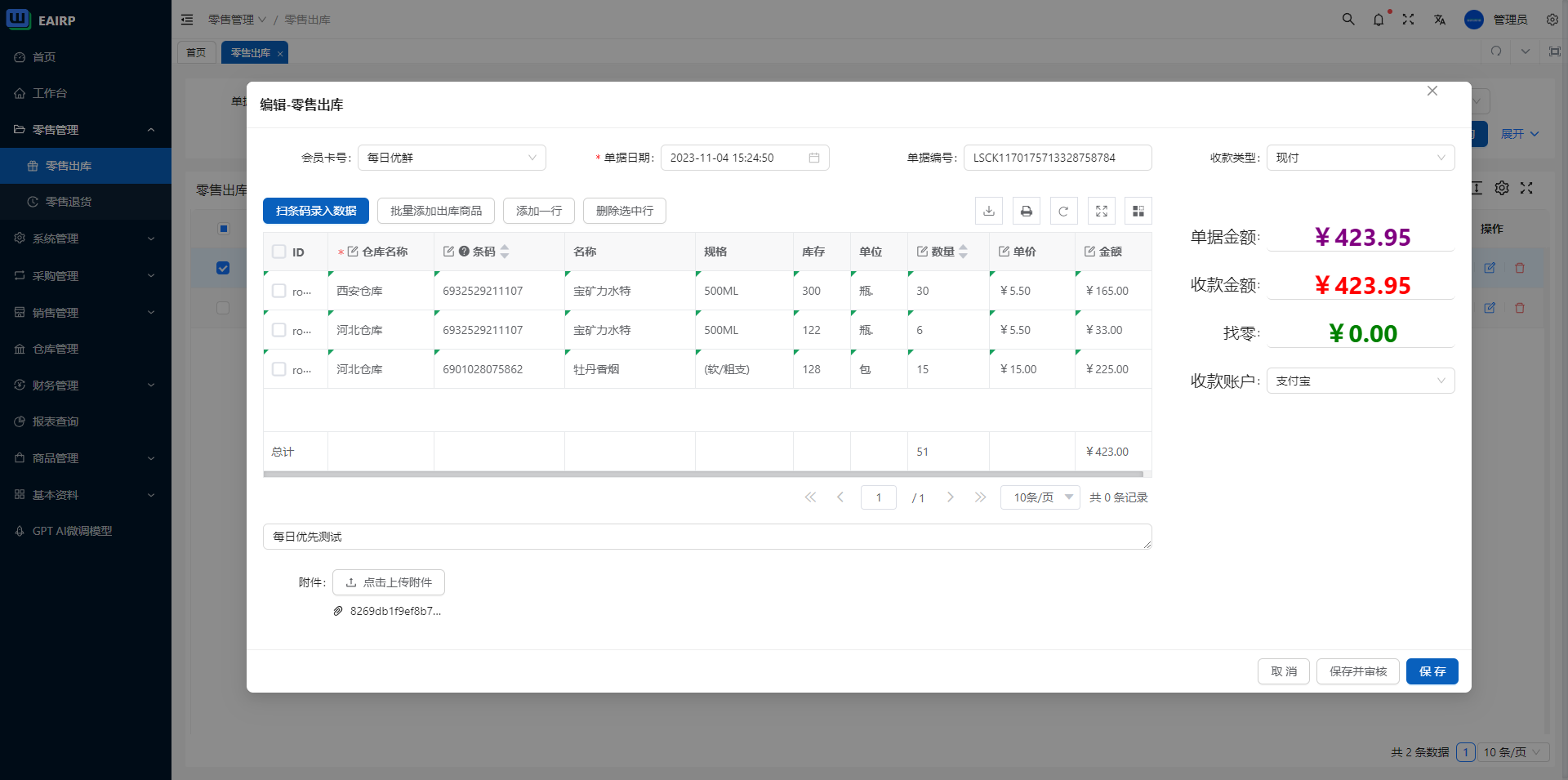Expand the 收款类型 dropdown showing 现付

[x=1360, y=158]
